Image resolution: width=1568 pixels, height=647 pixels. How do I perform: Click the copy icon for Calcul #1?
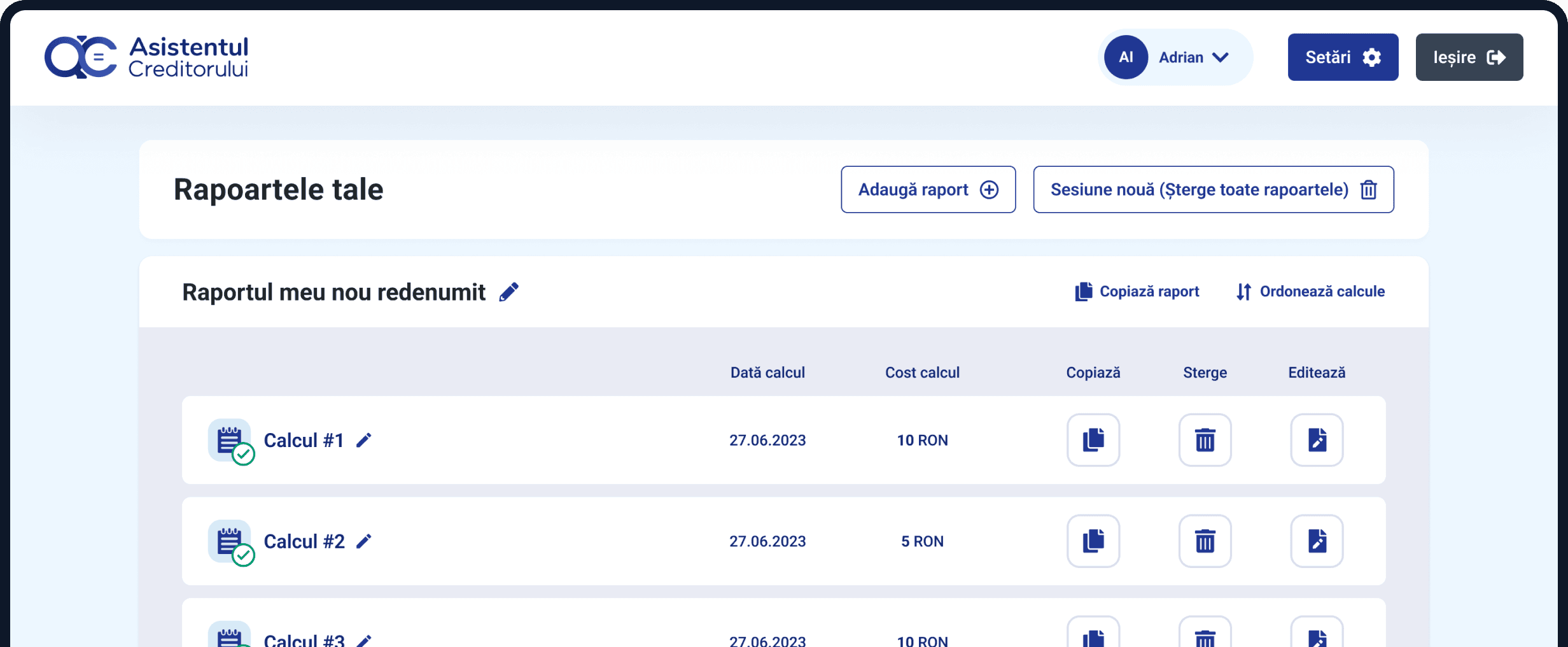tap(1093, 440)
